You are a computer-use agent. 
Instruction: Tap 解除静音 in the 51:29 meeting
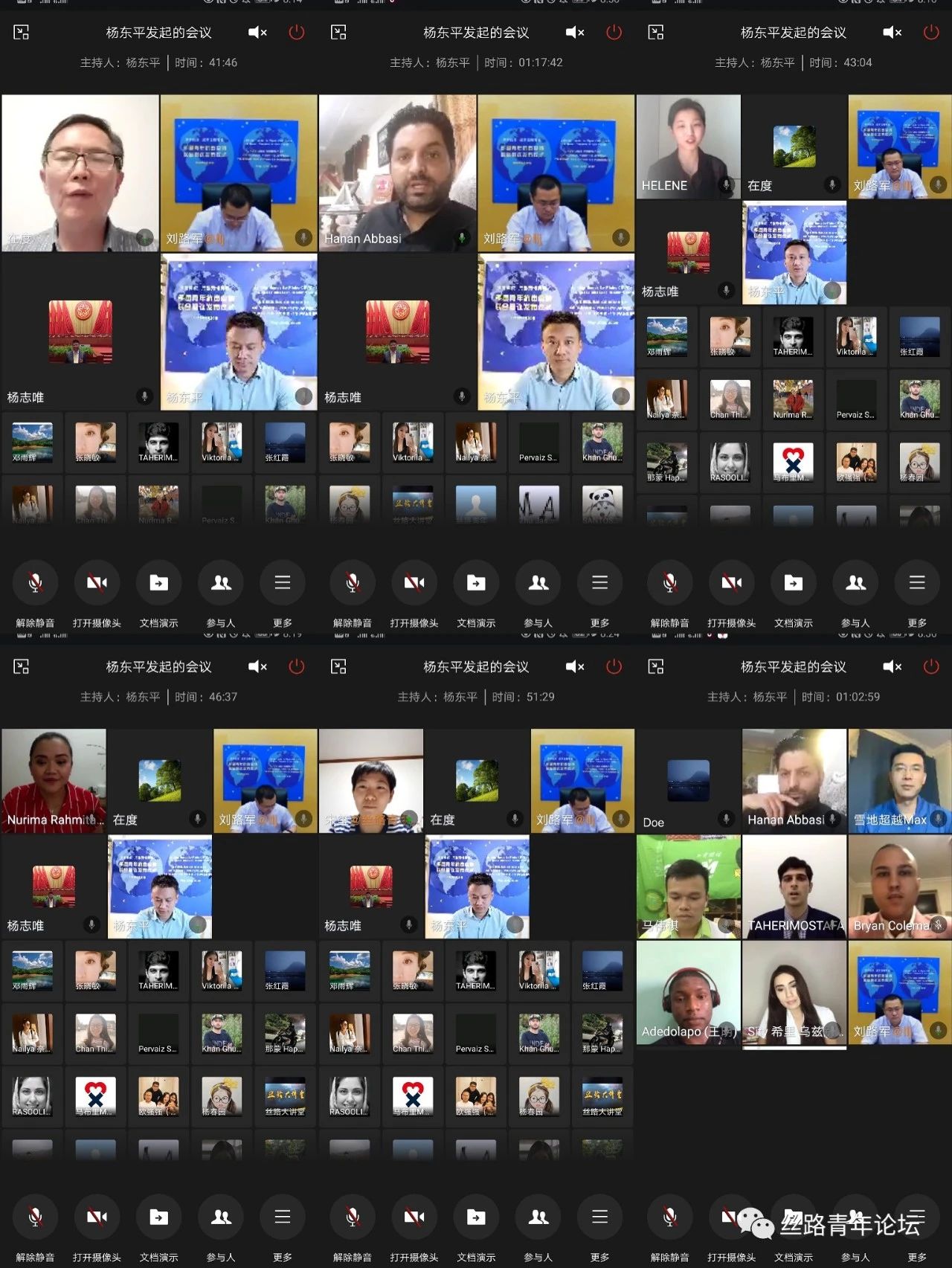coord(353,1217)
